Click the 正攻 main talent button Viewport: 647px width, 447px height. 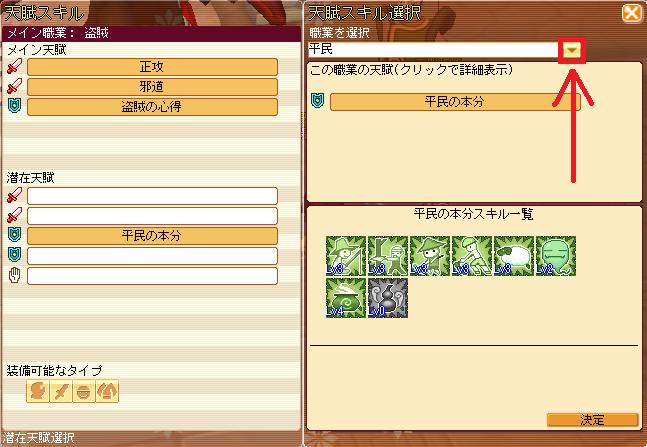(152, 67)
